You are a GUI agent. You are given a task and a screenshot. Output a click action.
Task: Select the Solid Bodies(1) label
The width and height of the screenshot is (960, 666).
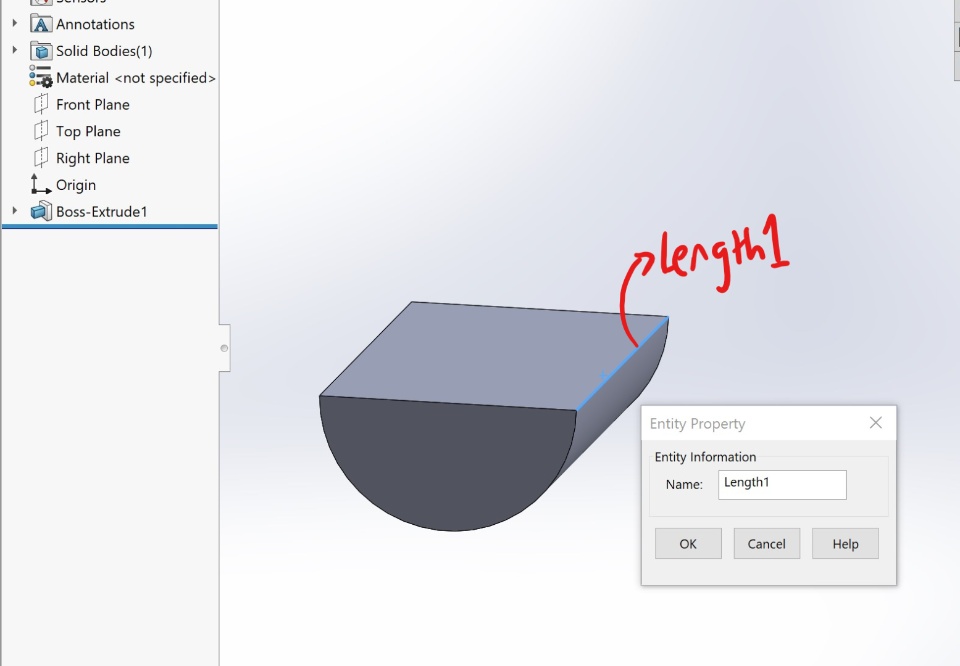click(x=104, y=51)
